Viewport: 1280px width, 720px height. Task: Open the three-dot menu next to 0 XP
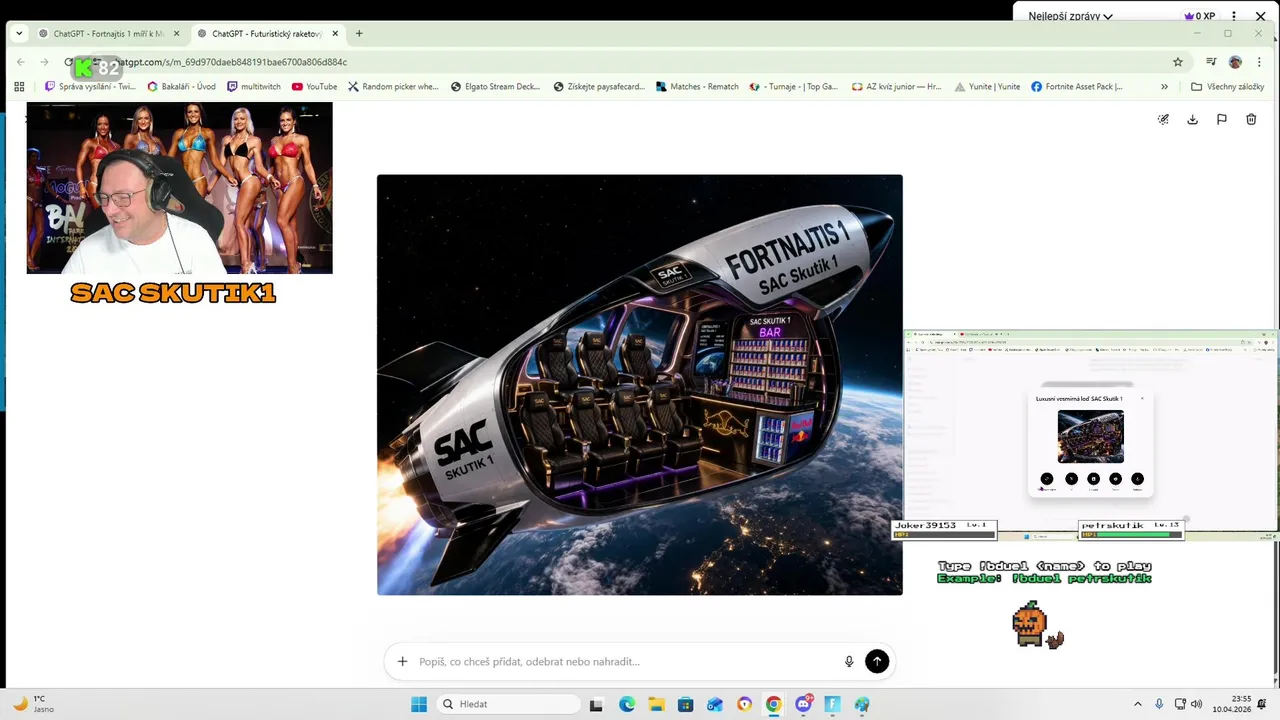point(1234,16)
